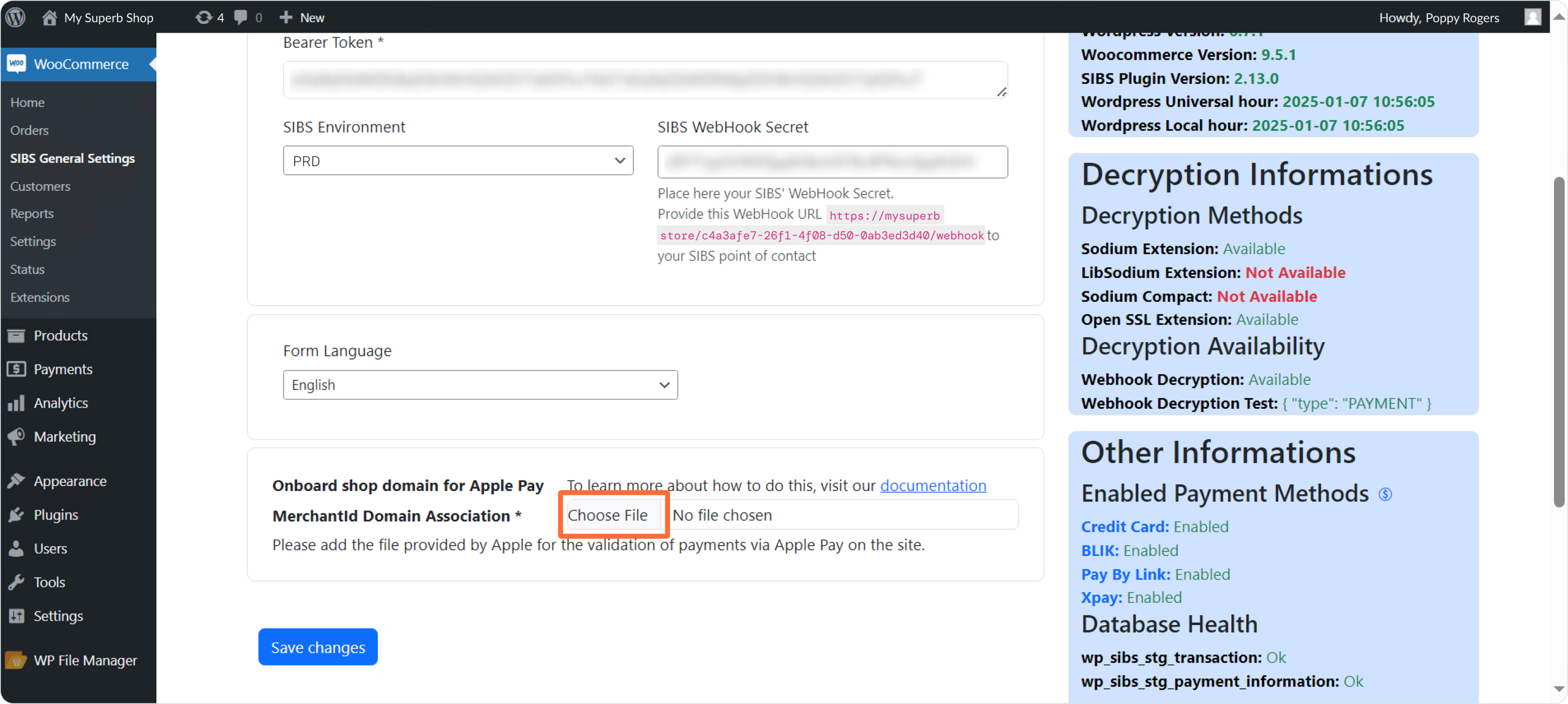Open the Apple Pay documentation link
1568x704 pixels.
click(933, 485)
